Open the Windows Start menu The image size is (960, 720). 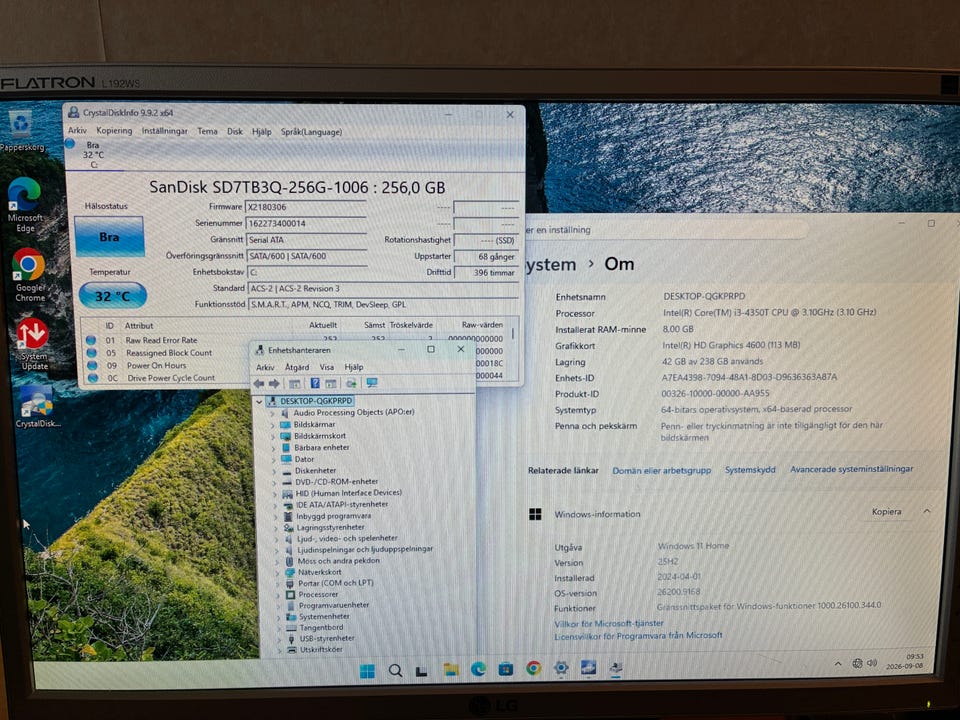[x=367, y=671]
